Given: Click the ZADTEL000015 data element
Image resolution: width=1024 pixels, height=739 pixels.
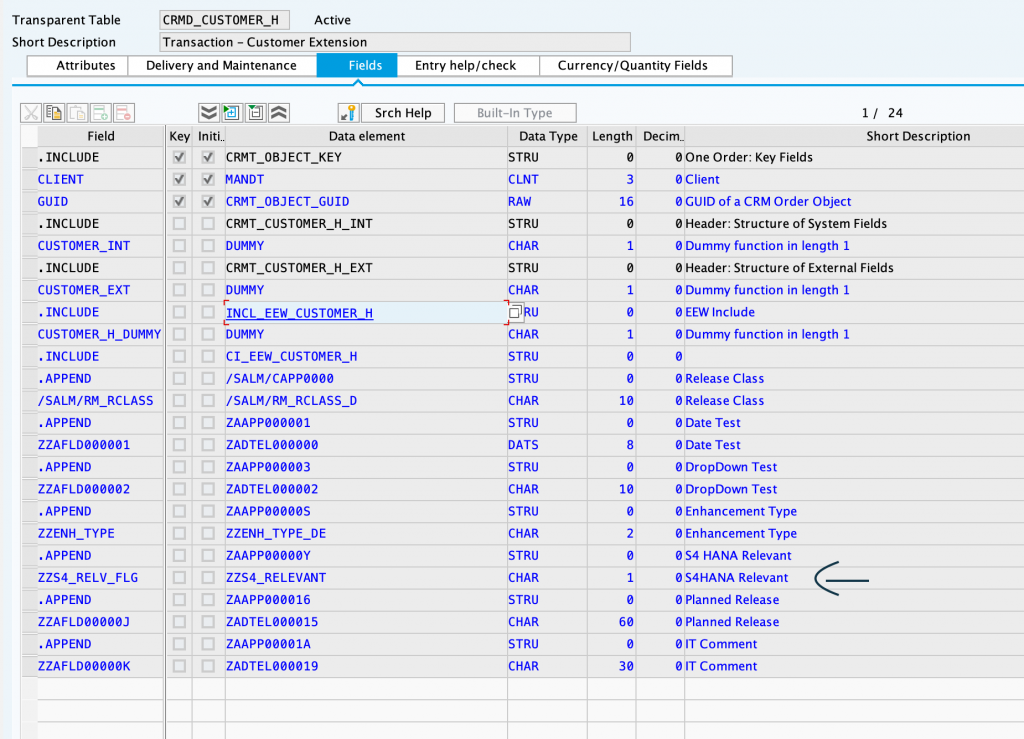Looking at the screenshot, I should tap(272, 622).
